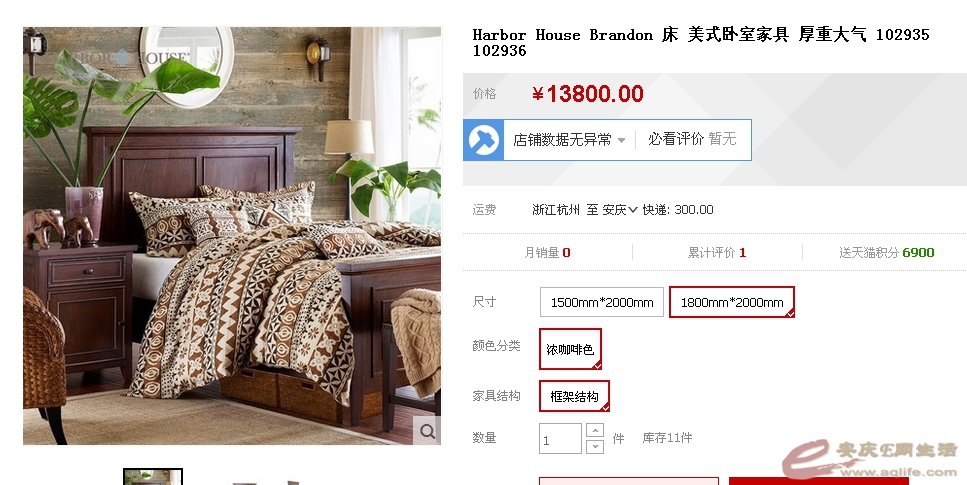This screenshot has height=485, width=967.
Task: Click the quantity input field
Action: click(x=560, y=439)
